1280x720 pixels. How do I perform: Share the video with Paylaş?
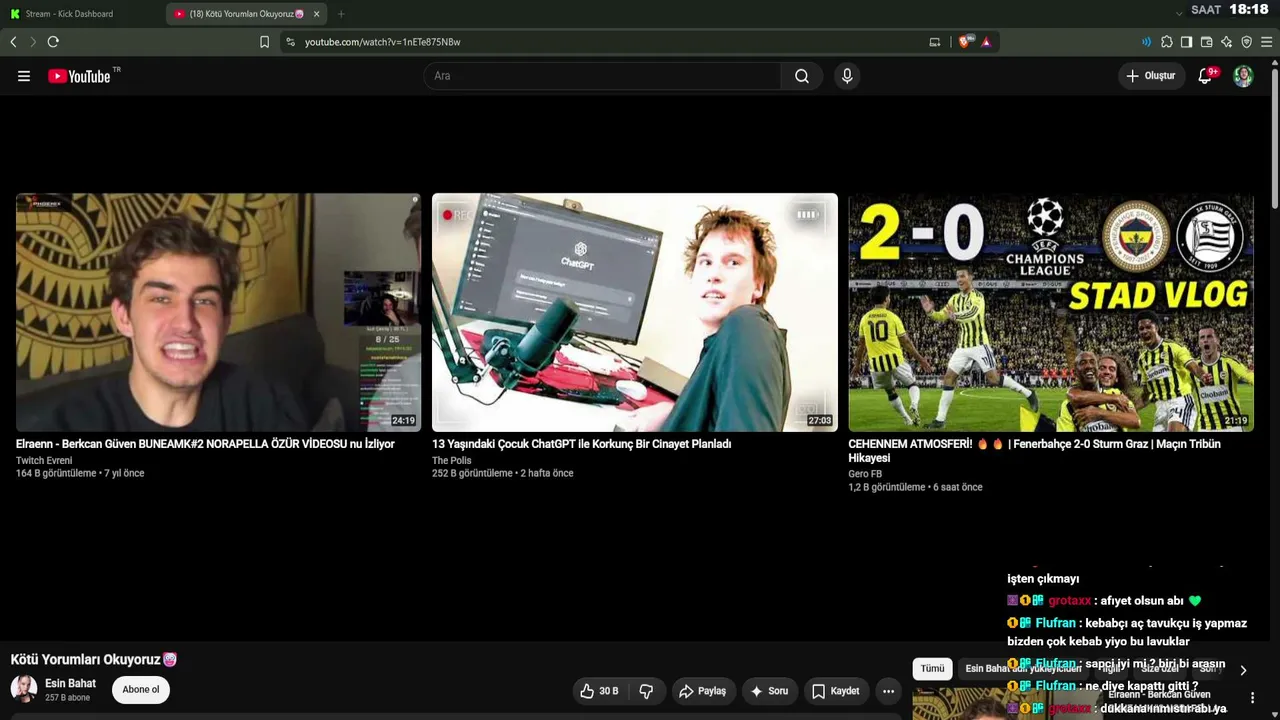tap(702, 691)
